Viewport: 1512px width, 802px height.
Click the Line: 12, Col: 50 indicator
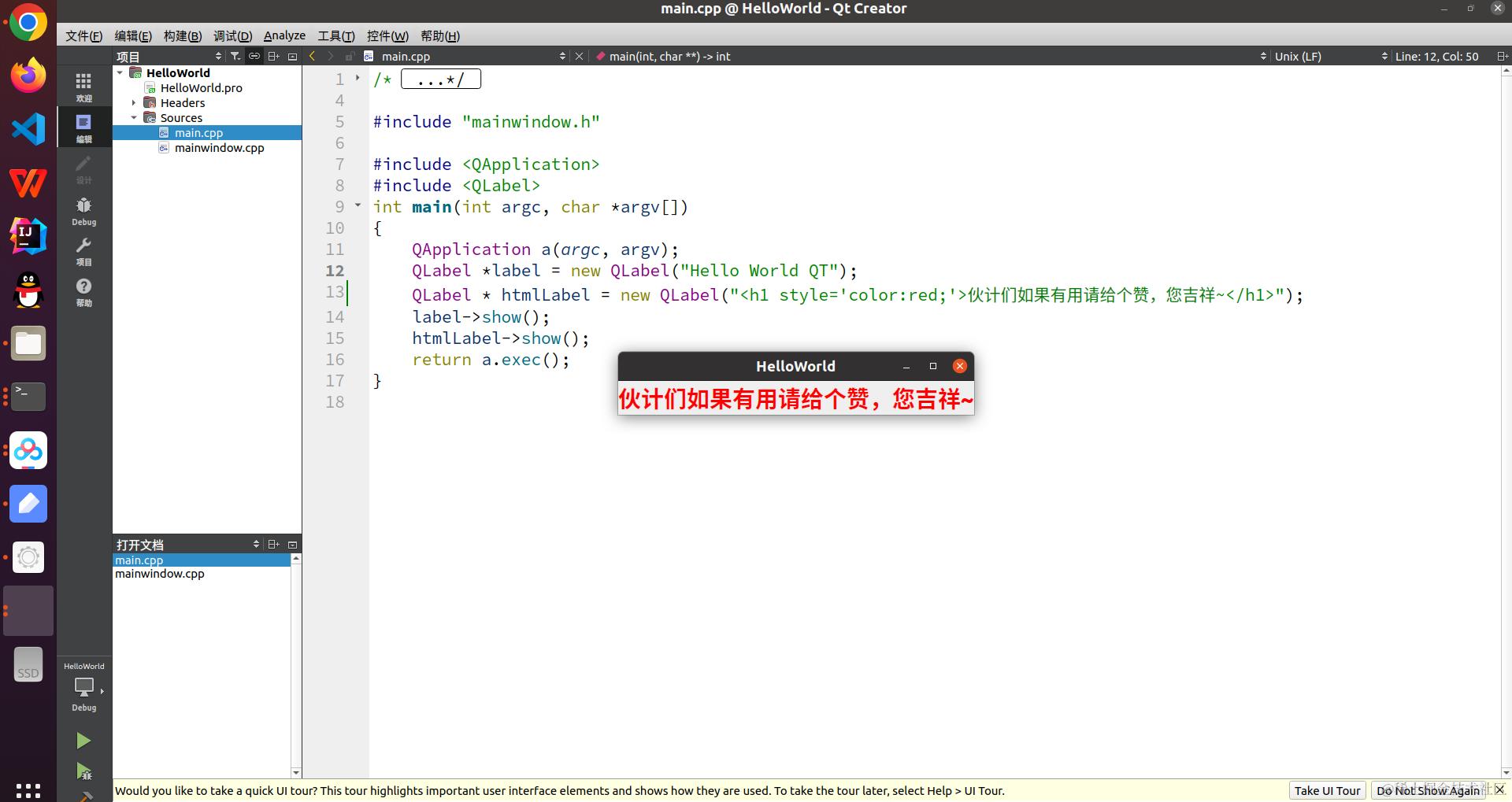tap(1436, 56)
